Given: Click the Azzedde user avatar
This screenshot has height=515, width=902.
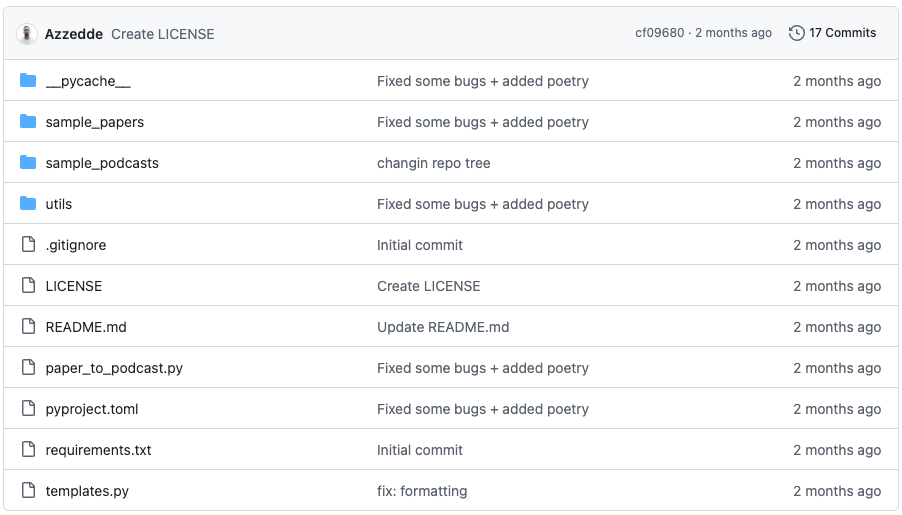Looking at the screenshot, I should 26,34.
